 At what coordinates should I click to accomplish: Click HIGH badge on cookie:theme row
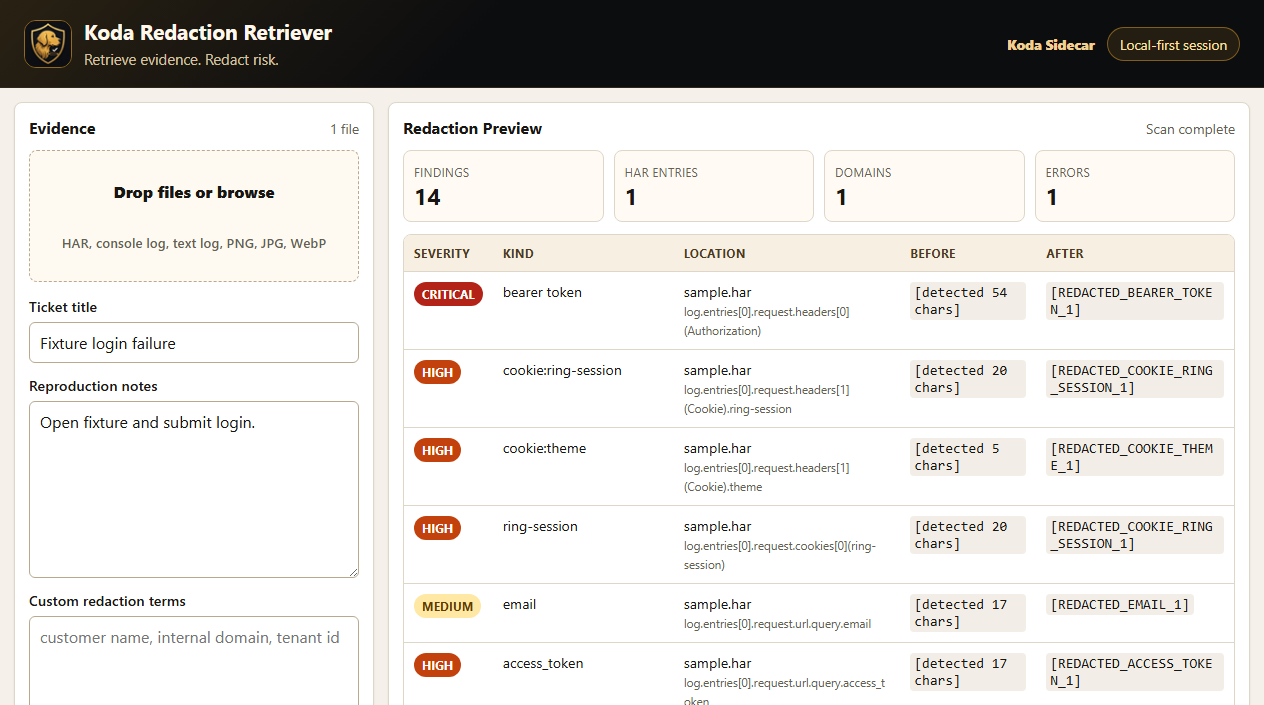click(x=437, y=450)
